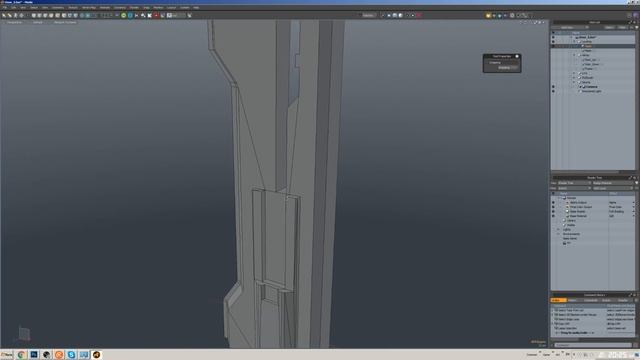This screenshot has height=360, width=640.
Task: Click the Filter button in the Item List header
Action: pos(622,27)
